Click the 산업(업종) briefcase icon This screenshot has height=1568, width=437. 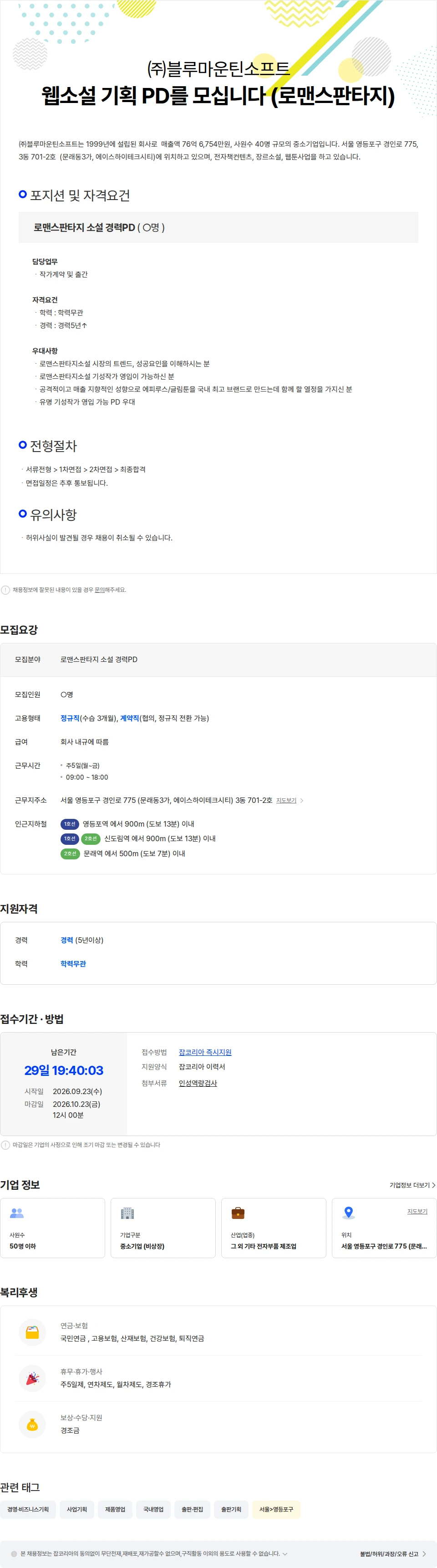(238, 1213)
